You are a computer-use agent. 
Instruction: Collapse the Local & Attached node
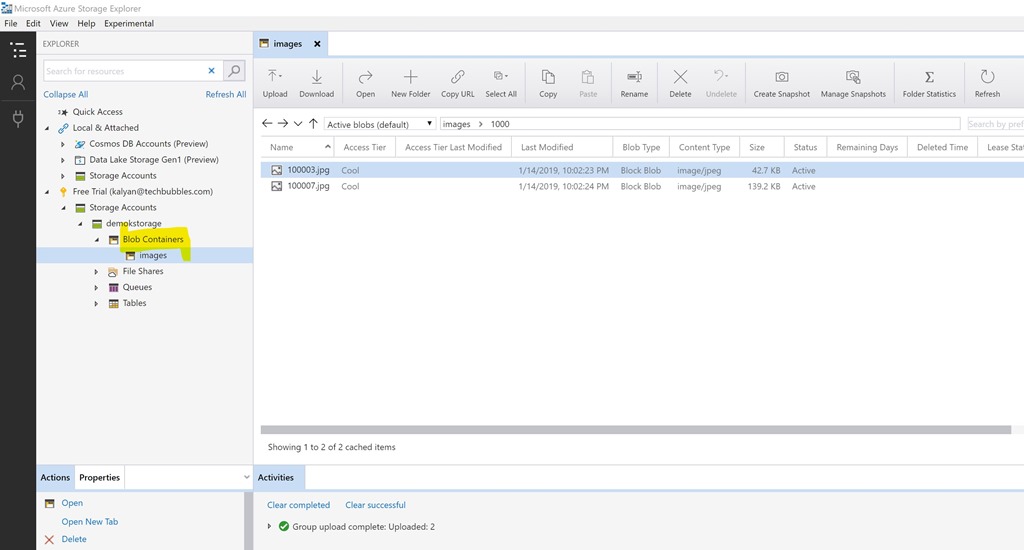(x=47, y=128)
